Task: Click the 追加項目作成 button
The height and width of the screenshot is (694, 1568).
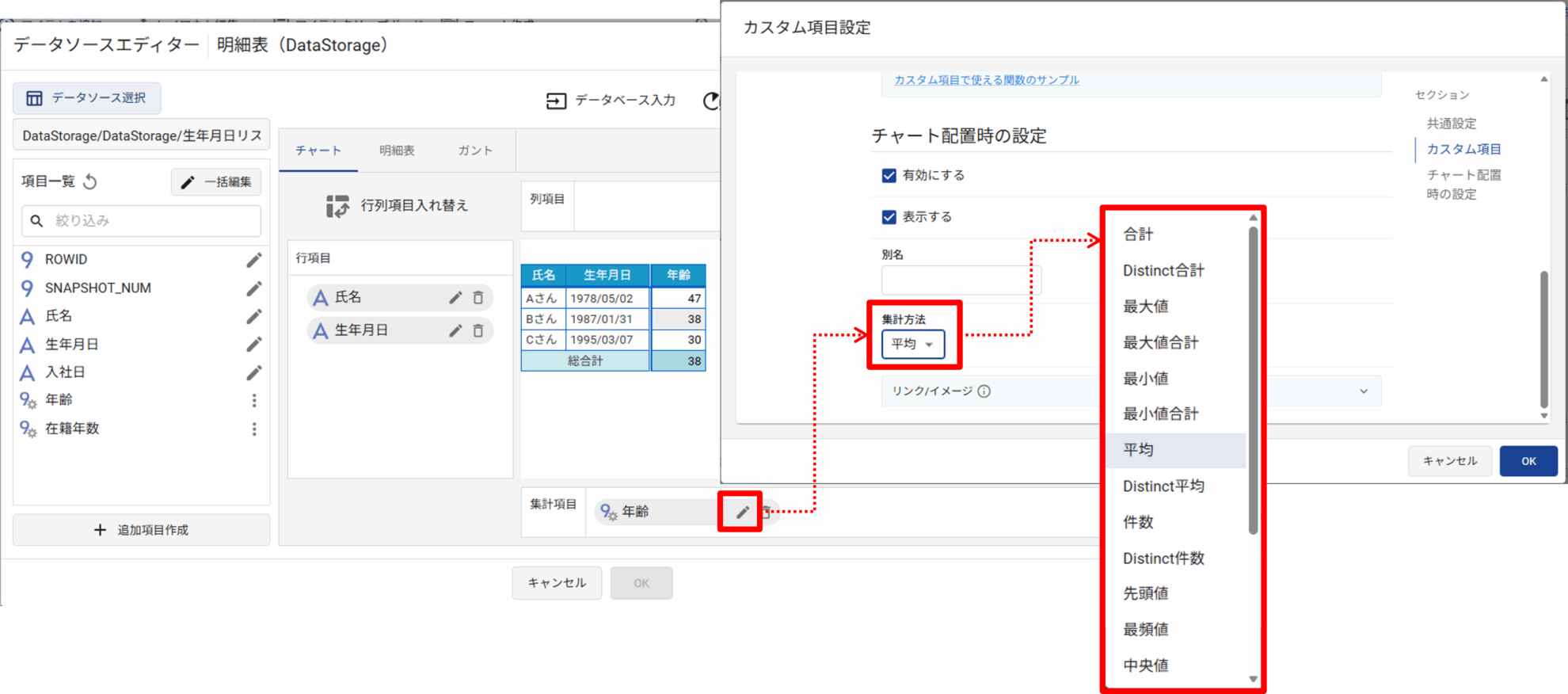Action: (142, 530)
